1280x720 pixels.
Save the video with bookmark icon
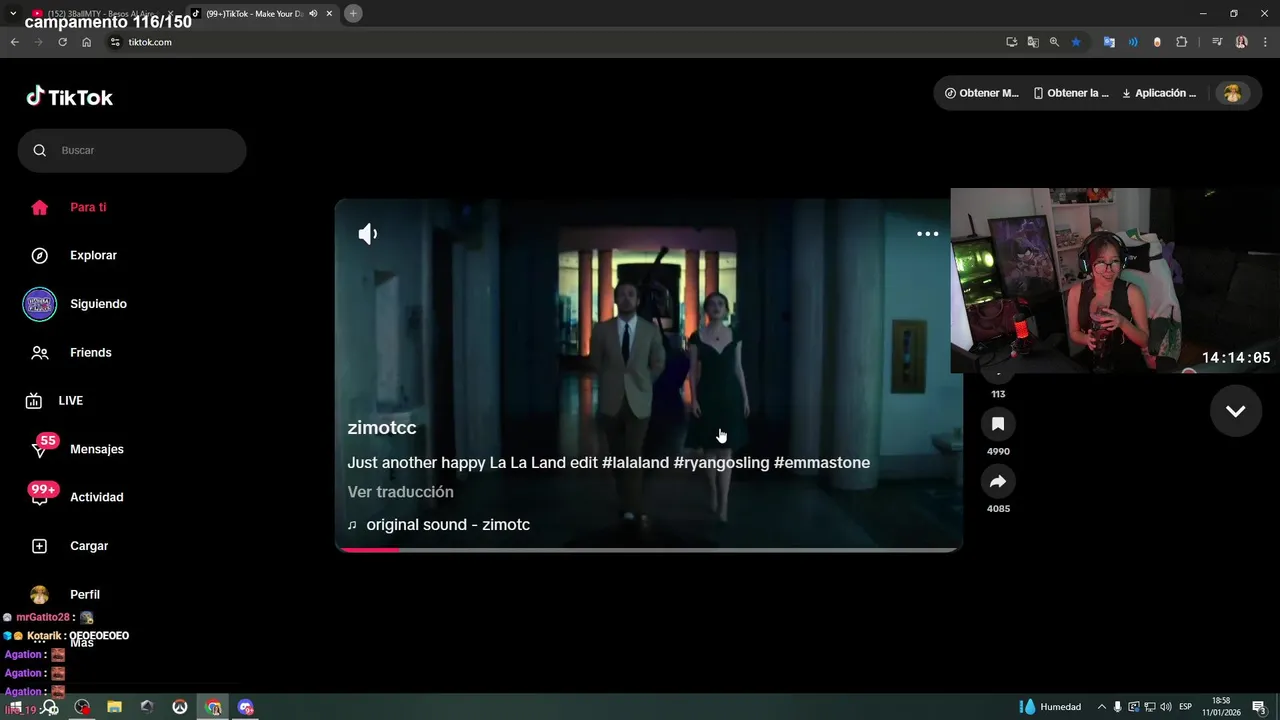coord(998,424)
